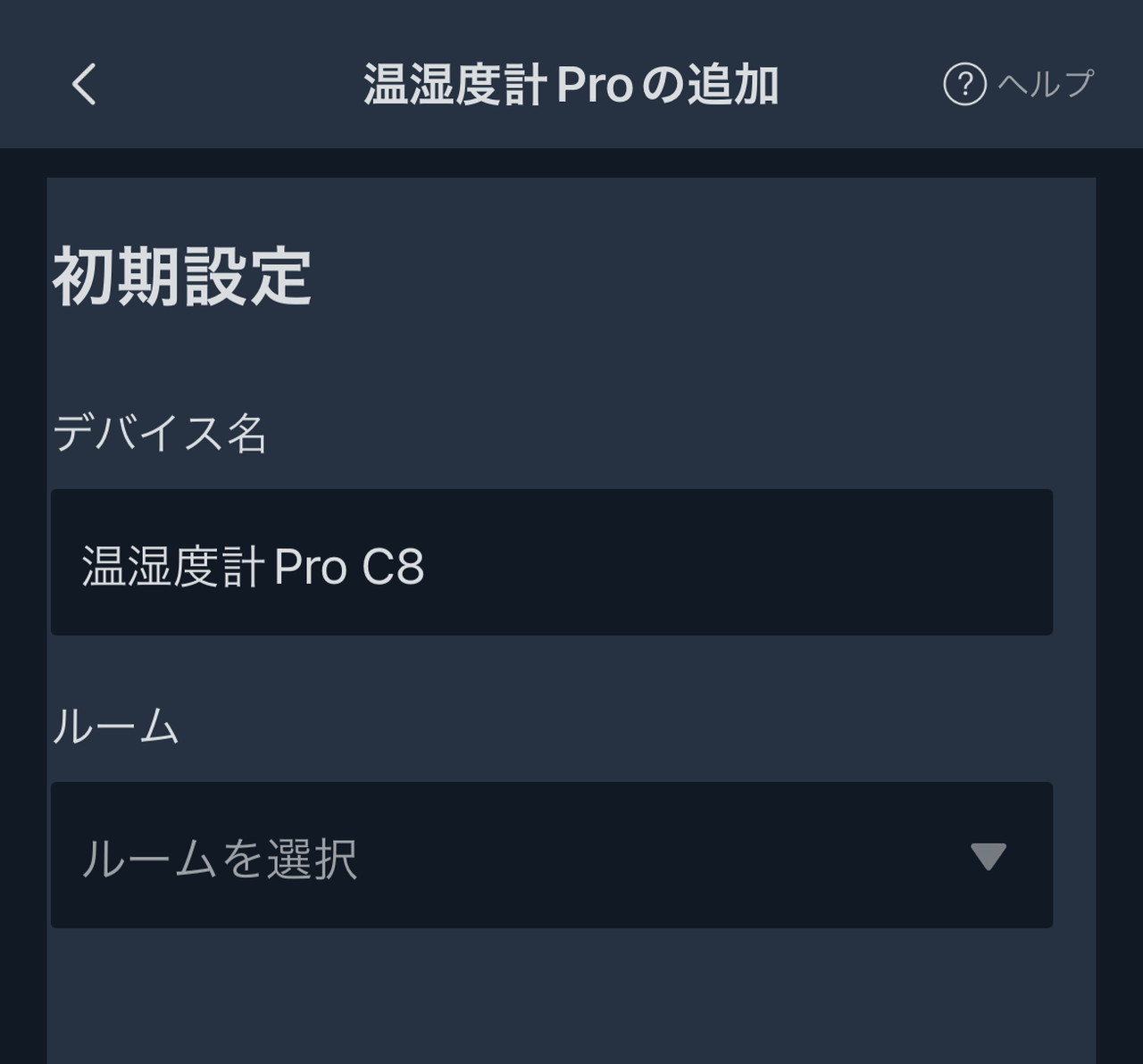Image resolution: width=1143 pixels, height=1064 pixels.
Task: Click the 温湿度計Proの追加 page title
Action: 571,86
